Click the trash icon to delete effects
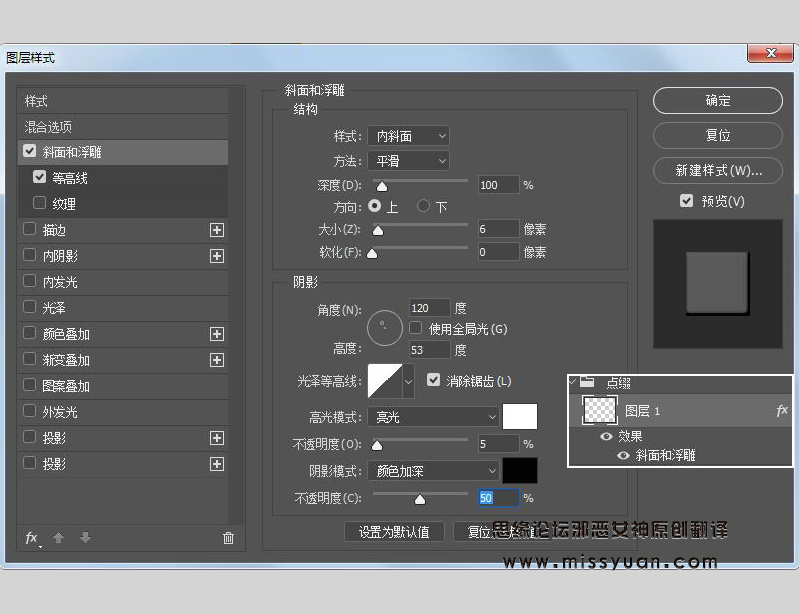Image resolution: width=800 pixels, height=614 pixels. pos(228,538)
